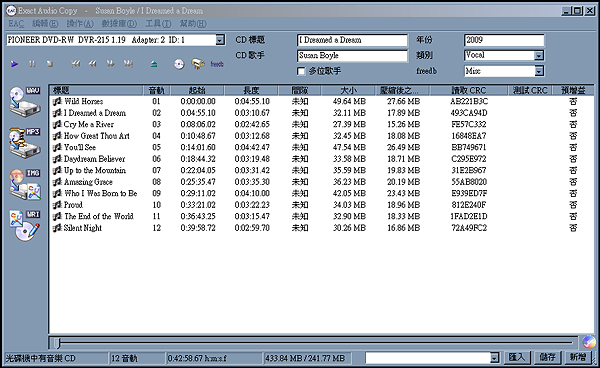Image resolution: width=600 pixels, height=368 pixels.
Task: Click size cell 49.64 MB
Action: click(349, 102)
